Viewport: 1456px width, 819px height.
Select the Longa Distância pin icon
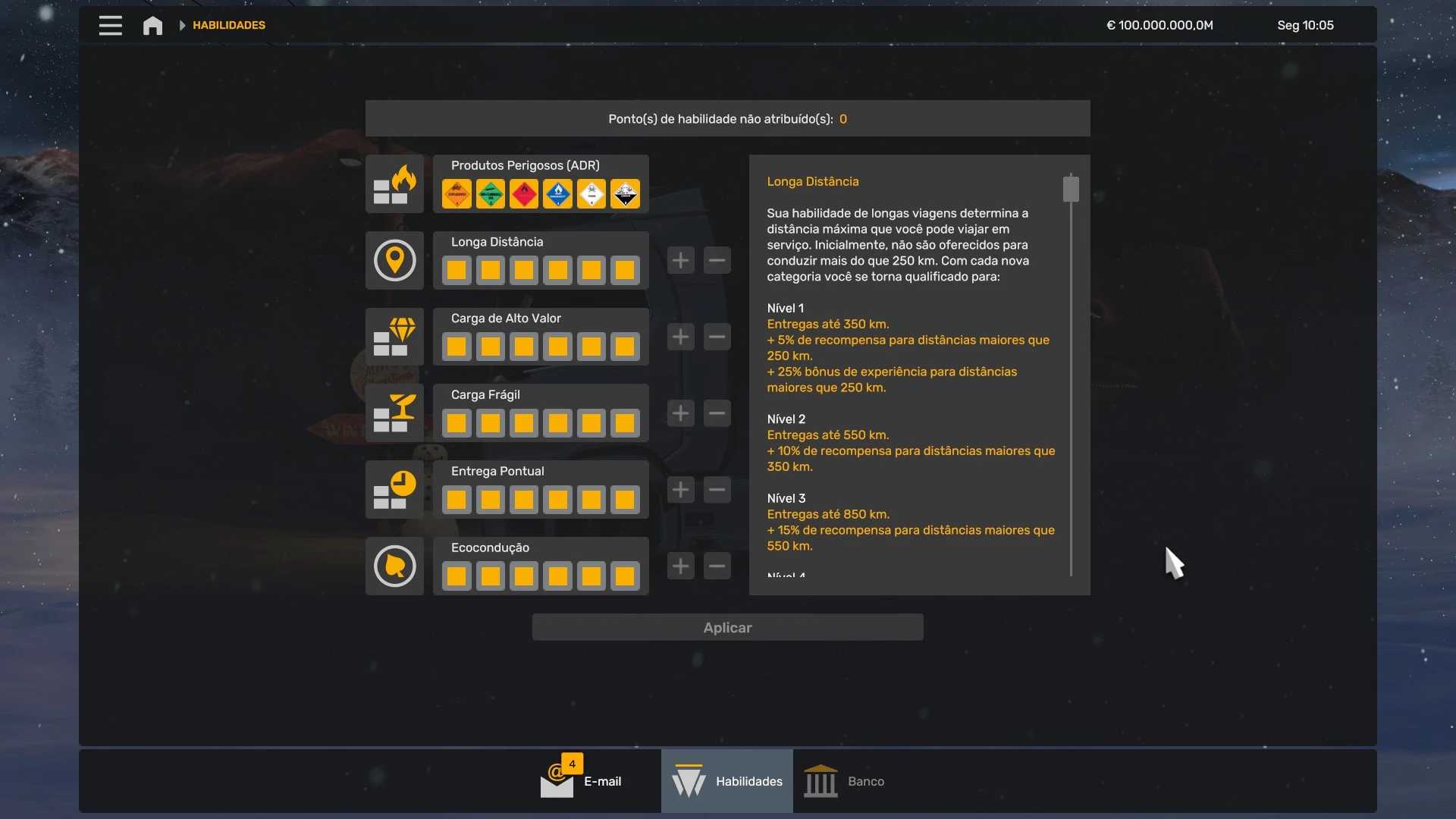(x=394, y=261)
